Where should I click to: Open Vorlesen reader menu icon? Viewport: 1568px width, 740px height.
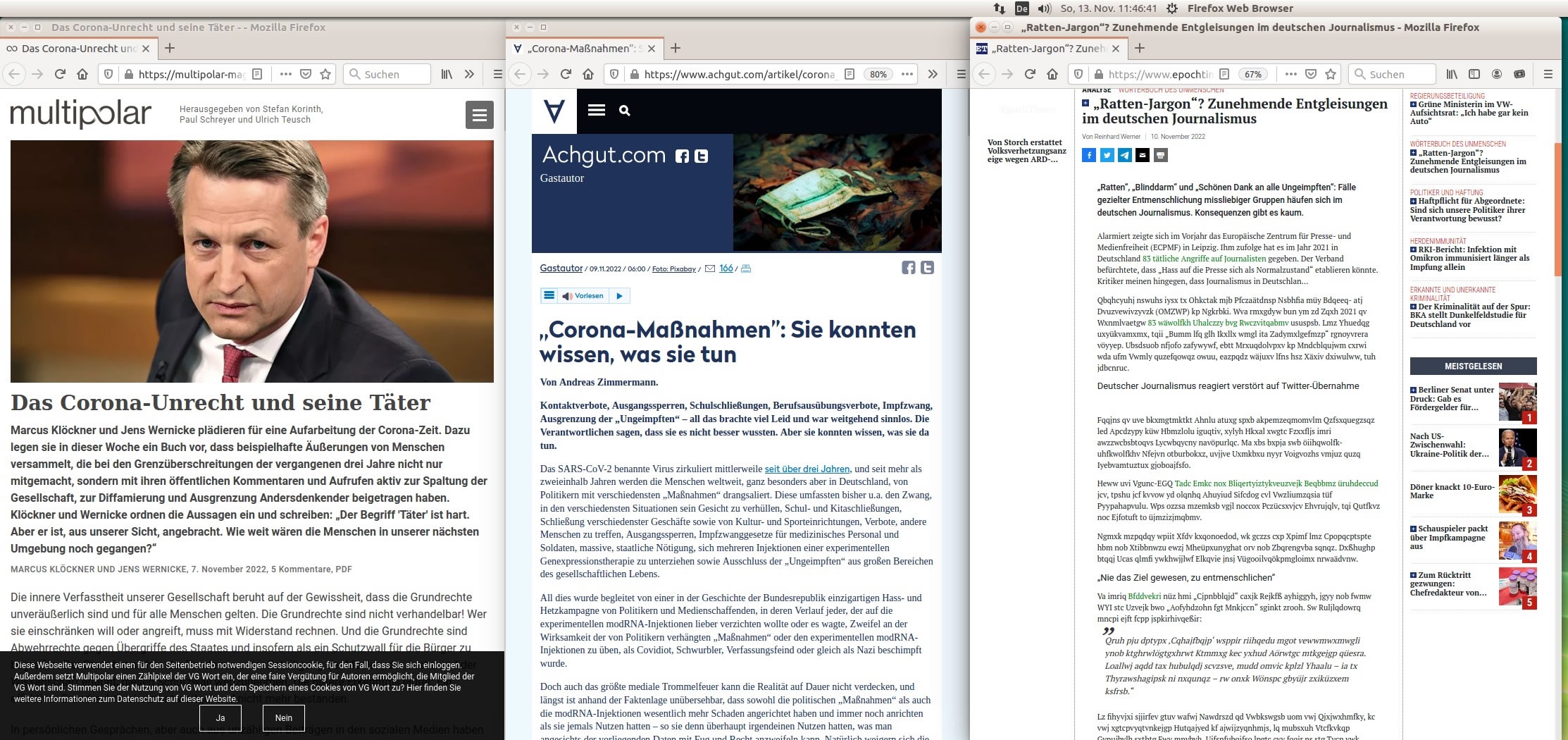(549, 296)
